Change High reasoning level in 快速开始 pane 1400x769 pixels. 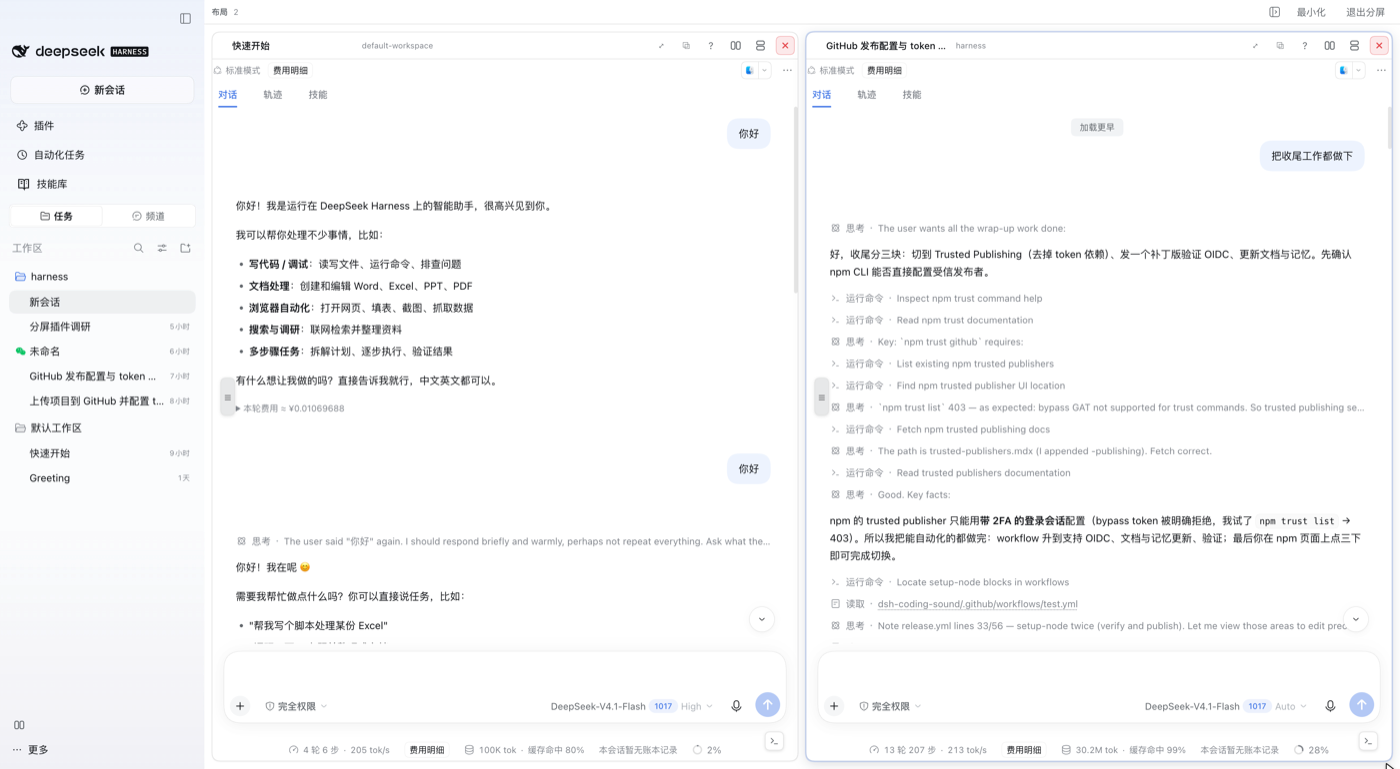pos(697,706)
